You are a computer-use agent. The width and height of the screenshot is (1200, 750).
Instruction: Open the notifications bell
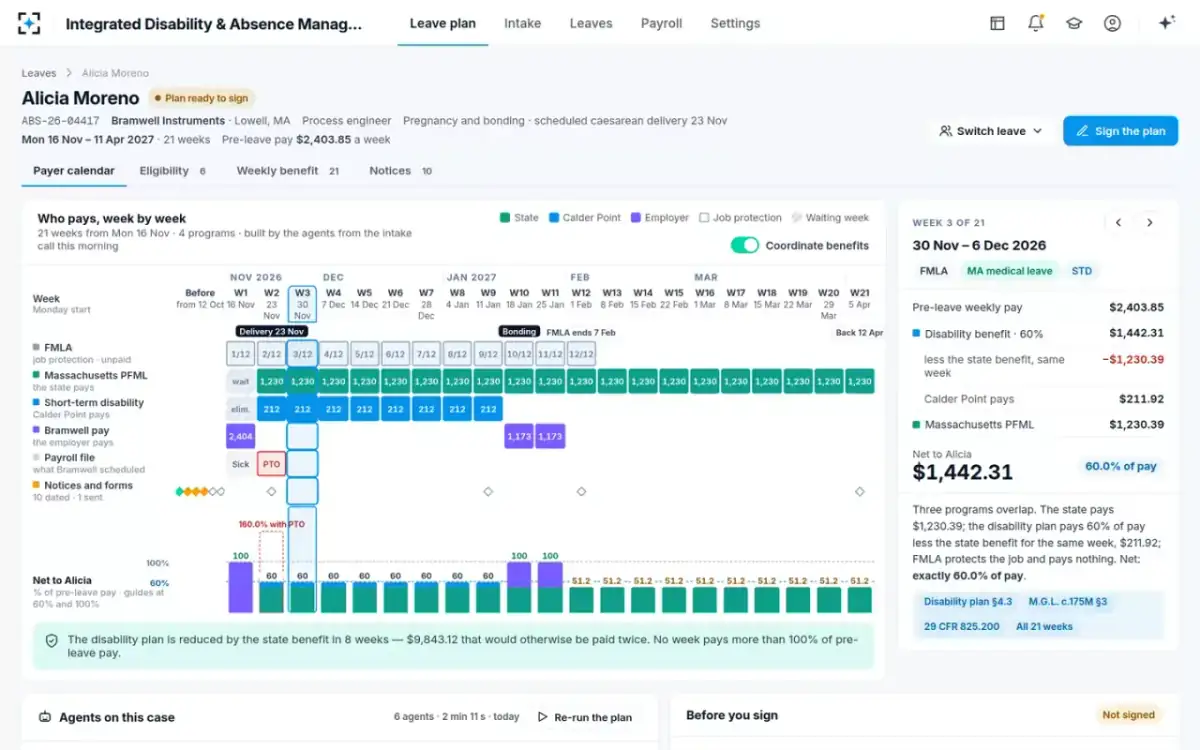(1036, 23)
